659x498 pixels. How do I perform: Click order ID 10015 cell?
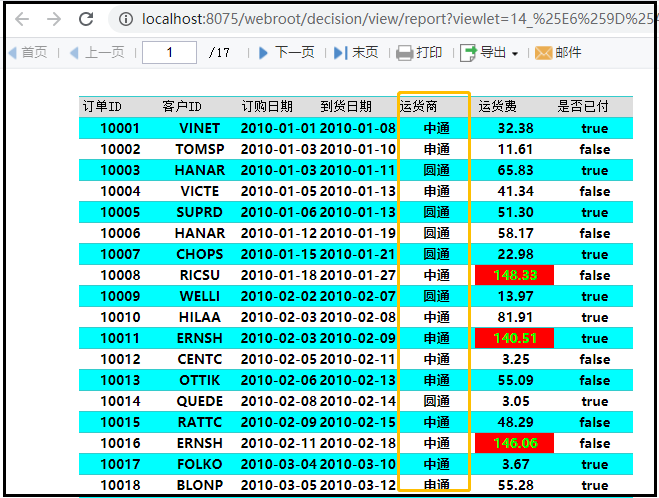tap(120, 422)
